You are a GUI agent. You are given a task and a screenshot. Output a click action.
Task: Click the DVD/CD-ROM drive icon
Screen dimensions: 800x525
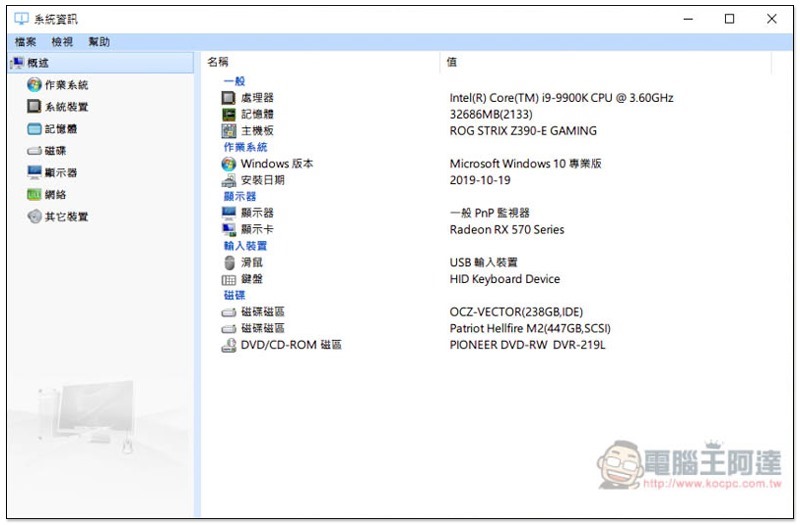tap(229, 345)
